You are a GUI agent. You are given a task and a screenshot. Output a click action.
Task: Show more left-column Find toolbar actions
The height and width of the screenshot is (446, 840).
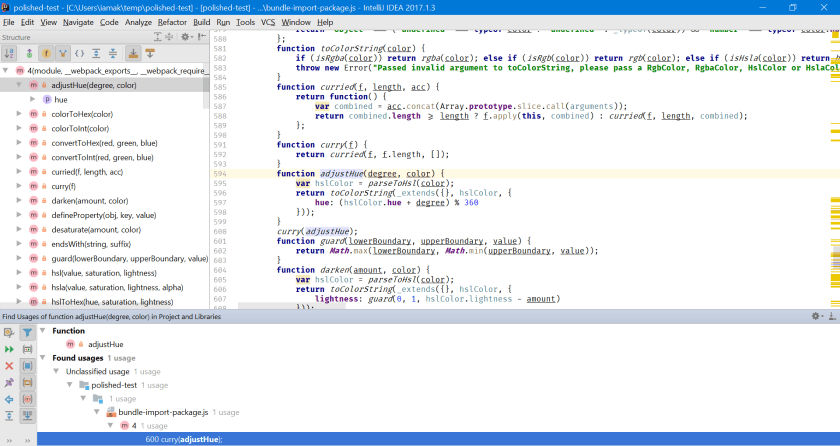click(x=9, y=440)
